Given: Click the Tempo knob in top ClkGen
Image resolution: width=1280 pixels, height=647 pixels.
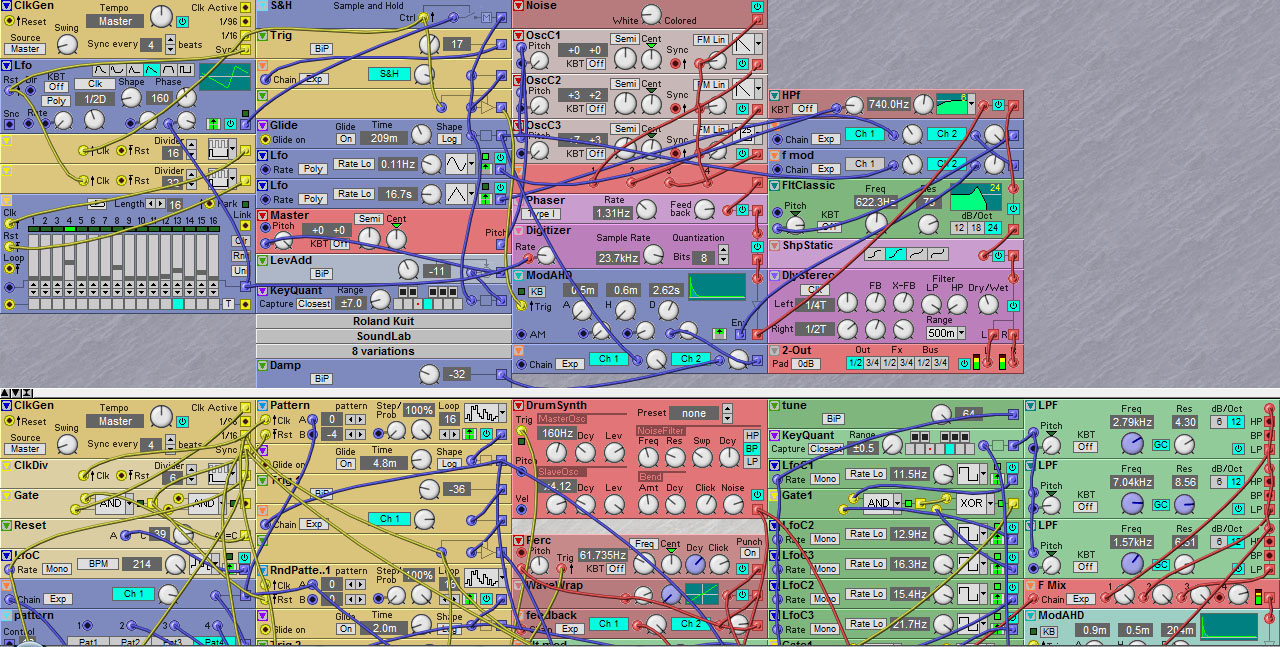Looking at the screenshot, I should click(161, 16).
